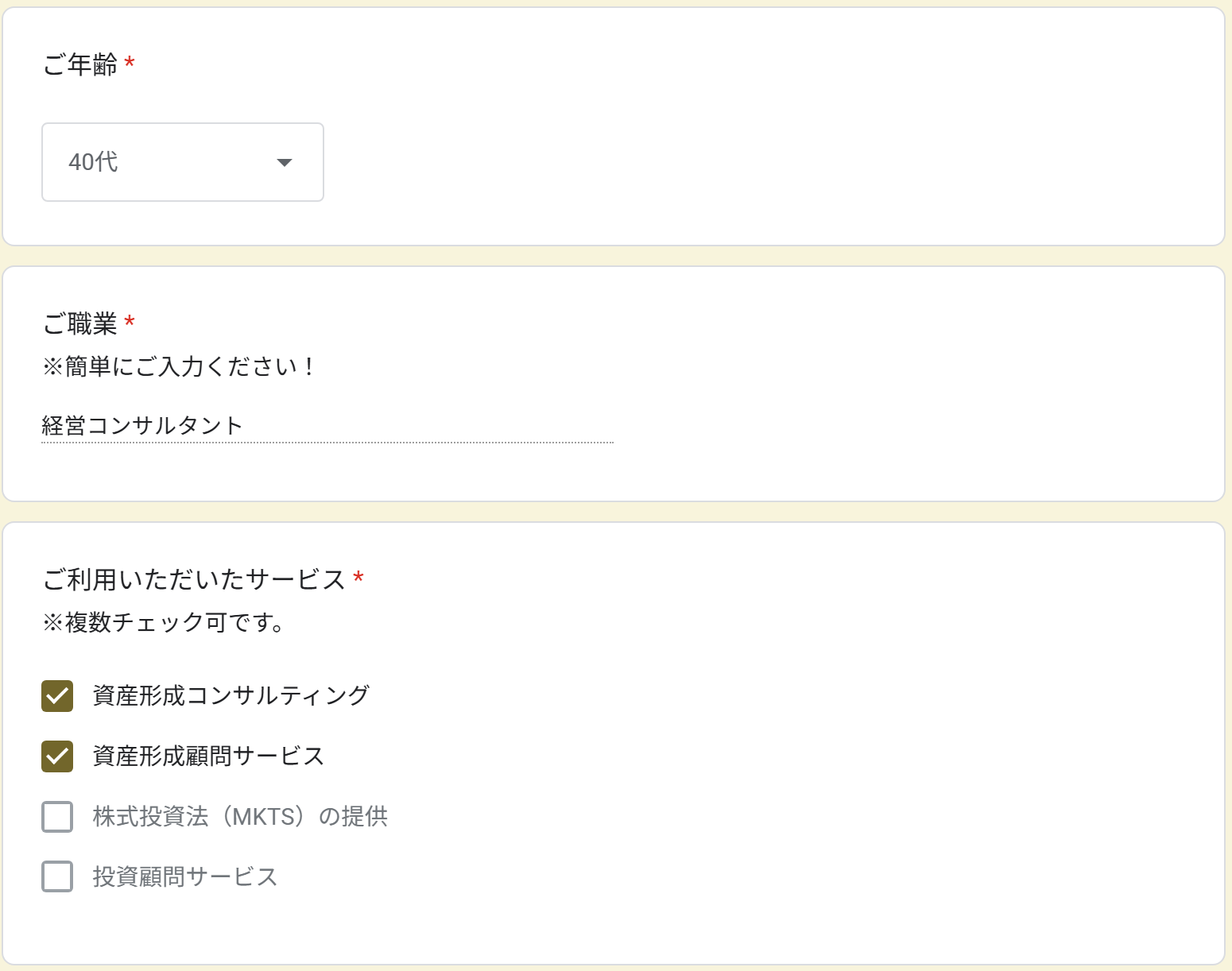The height and width of the screenshot is (971, 1232).
Task: Check the 株式投資法（MKTS）の提供 checkbox
Action: (57, 817)
